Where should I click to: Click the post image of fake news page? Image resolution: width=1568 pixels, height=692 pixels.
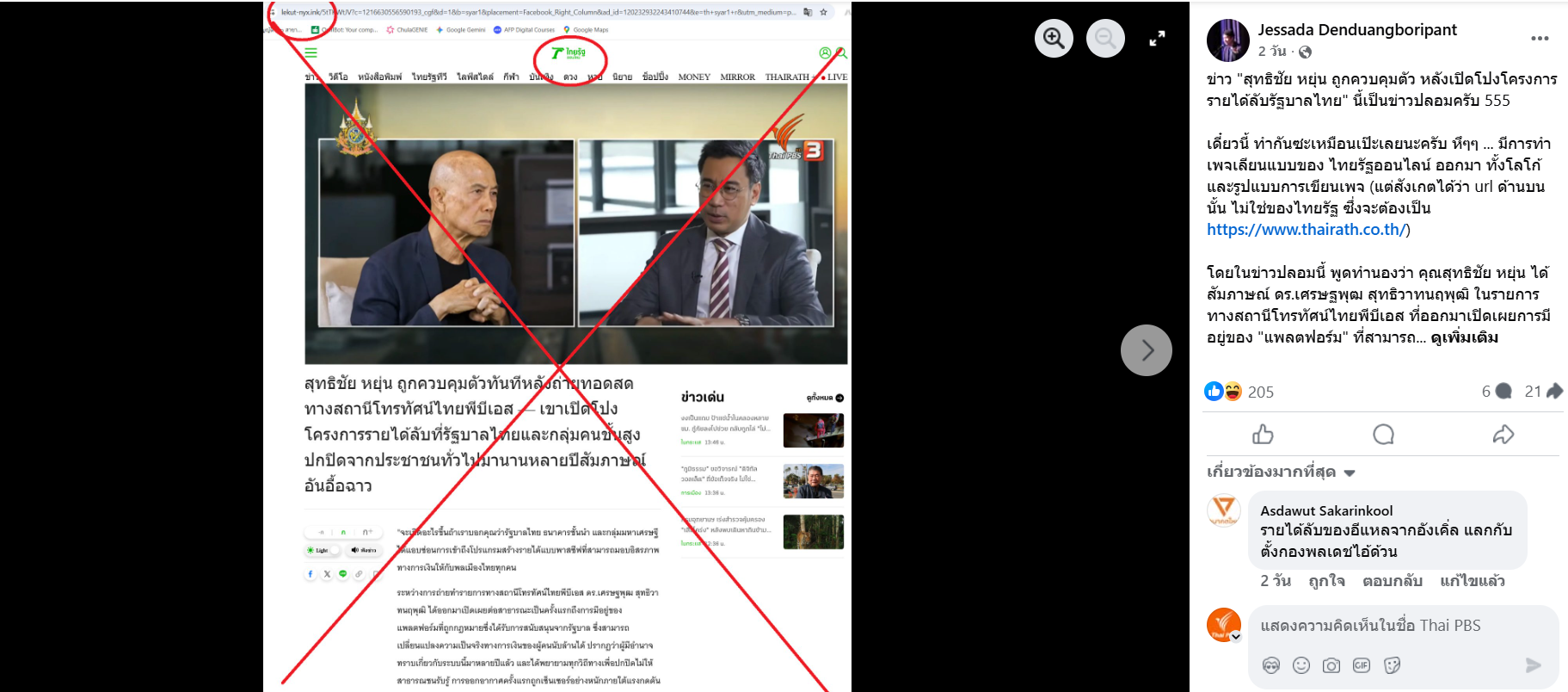[557, 347]
